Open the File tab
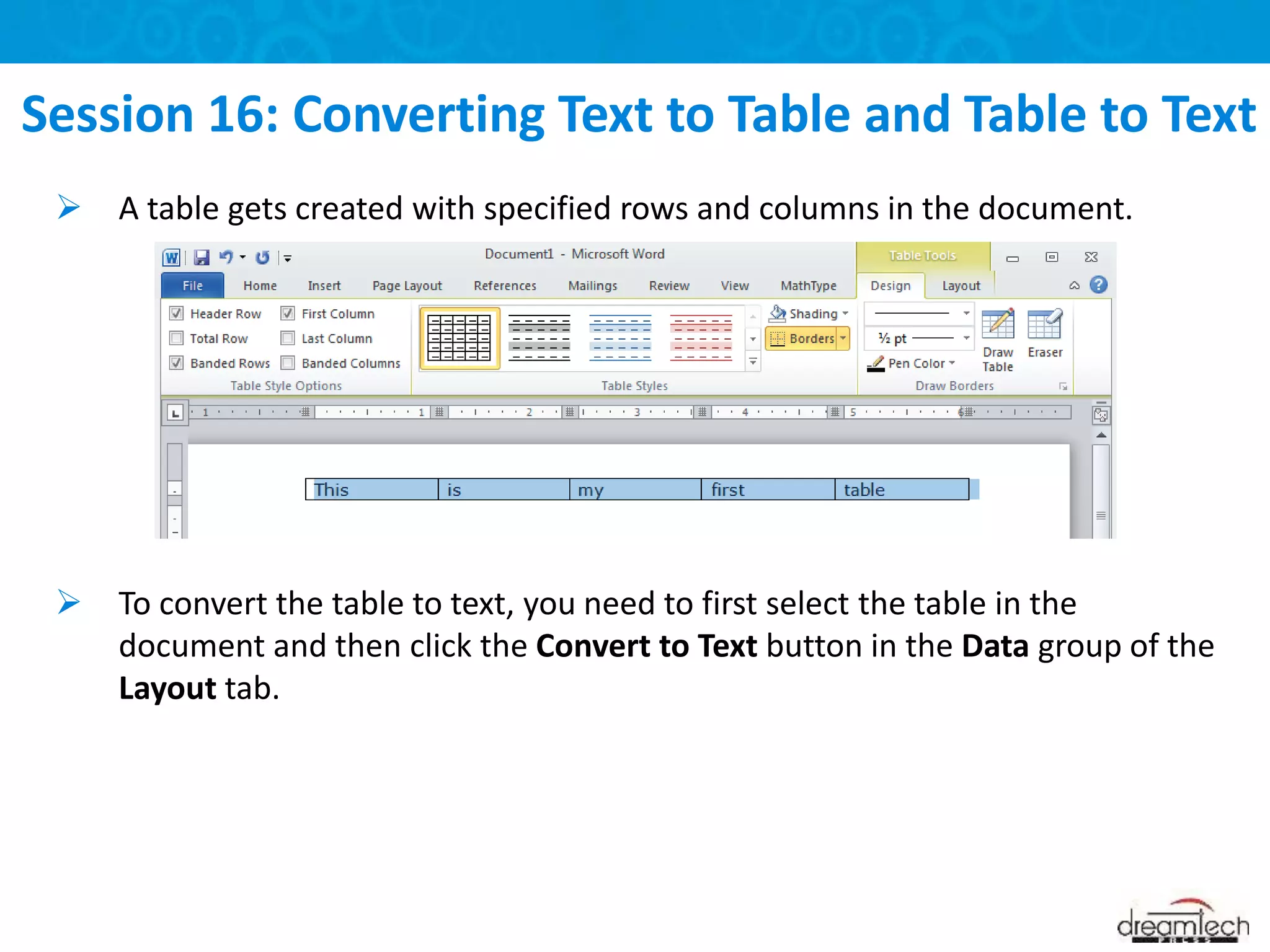The height and width of the screenshot is (952, 1270). (192, 286)
